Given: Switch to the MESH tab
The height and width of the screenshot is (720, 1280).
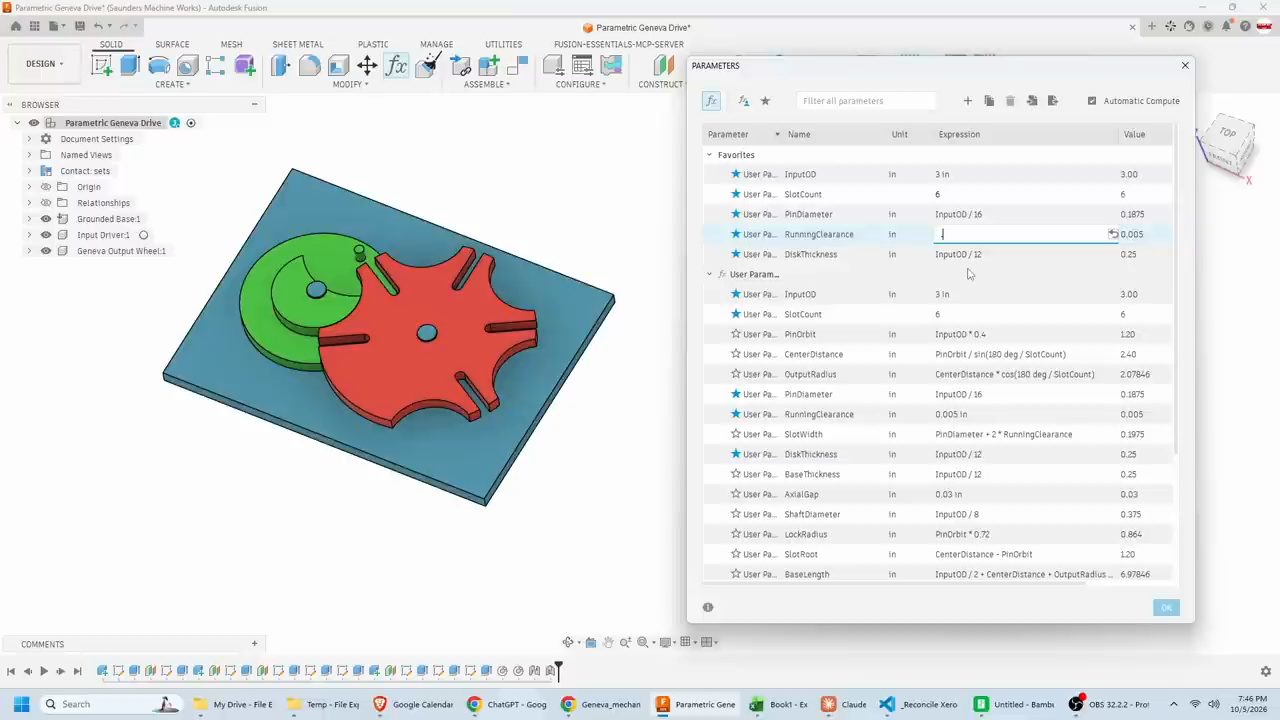Looking at the screenshot, I should click(x=231, y=44).
